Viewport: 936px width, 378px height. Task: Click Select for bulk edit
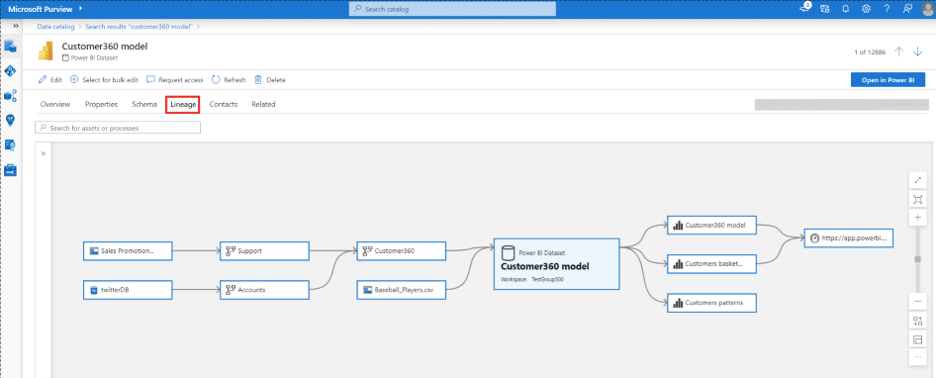pyautogui.click(x=104, y=79)
